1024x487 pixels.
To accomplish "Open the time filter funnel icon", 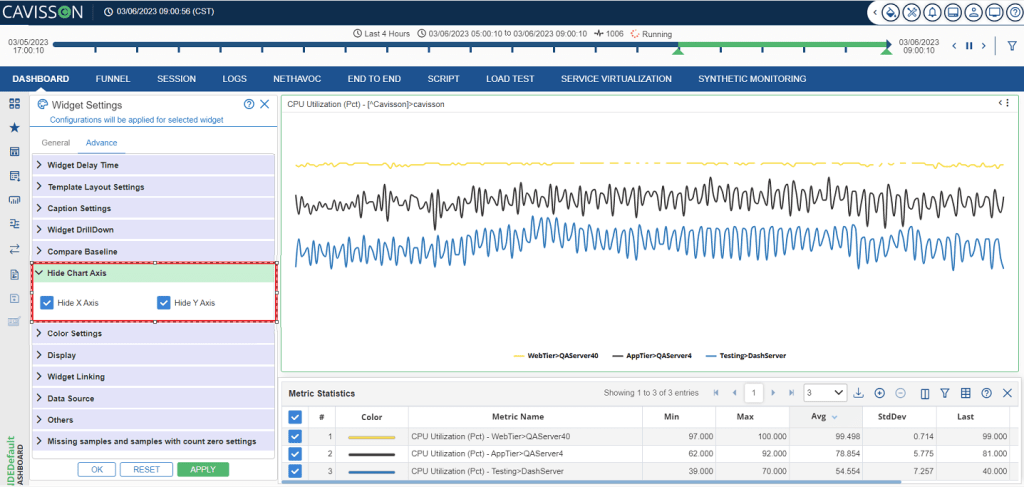I will point(1012,46).
